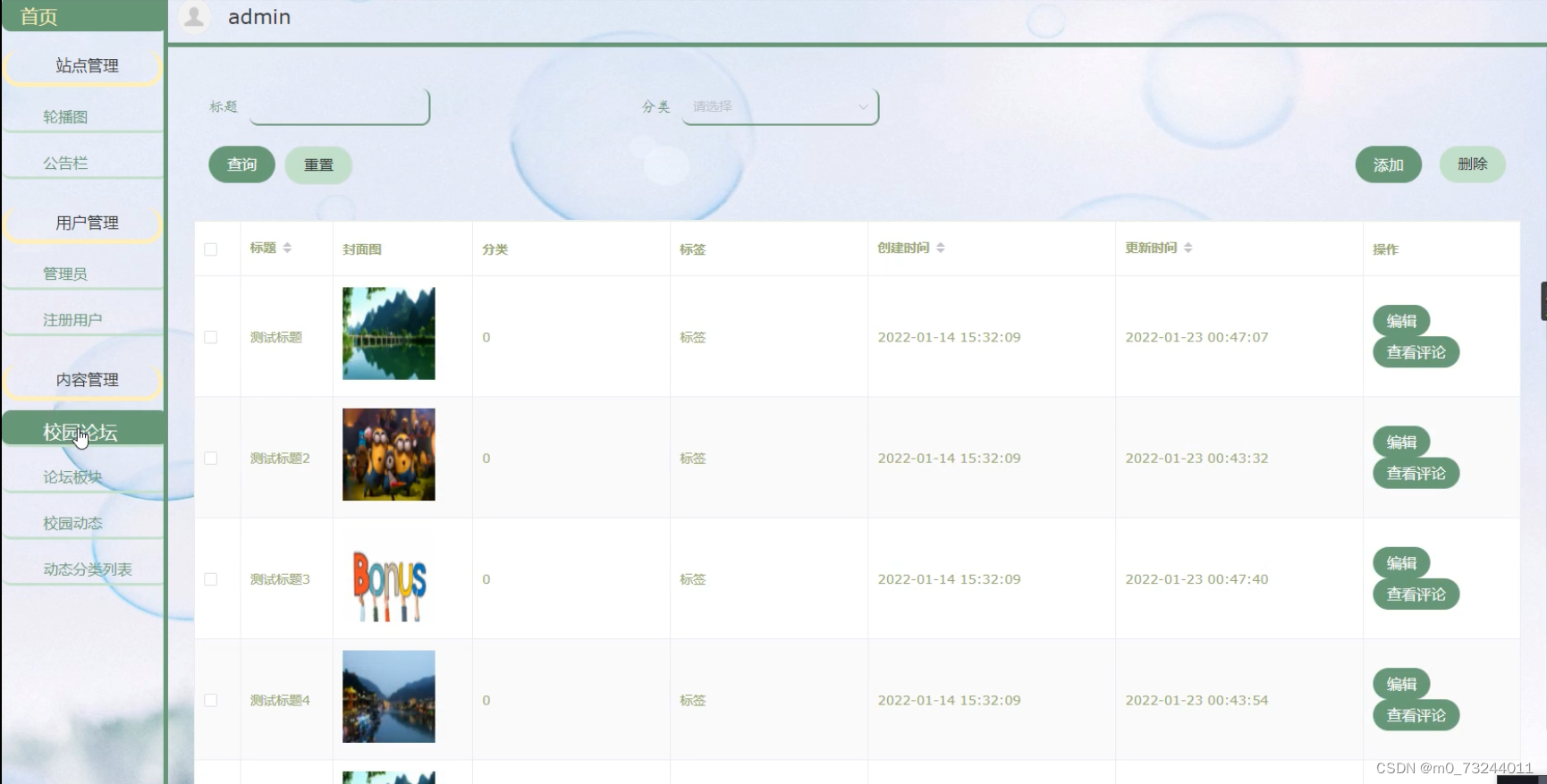Screen dimensions: 1547x784
Task: Sort by 创建时间 using the sort arrows
Action: (x=941, y=248)
